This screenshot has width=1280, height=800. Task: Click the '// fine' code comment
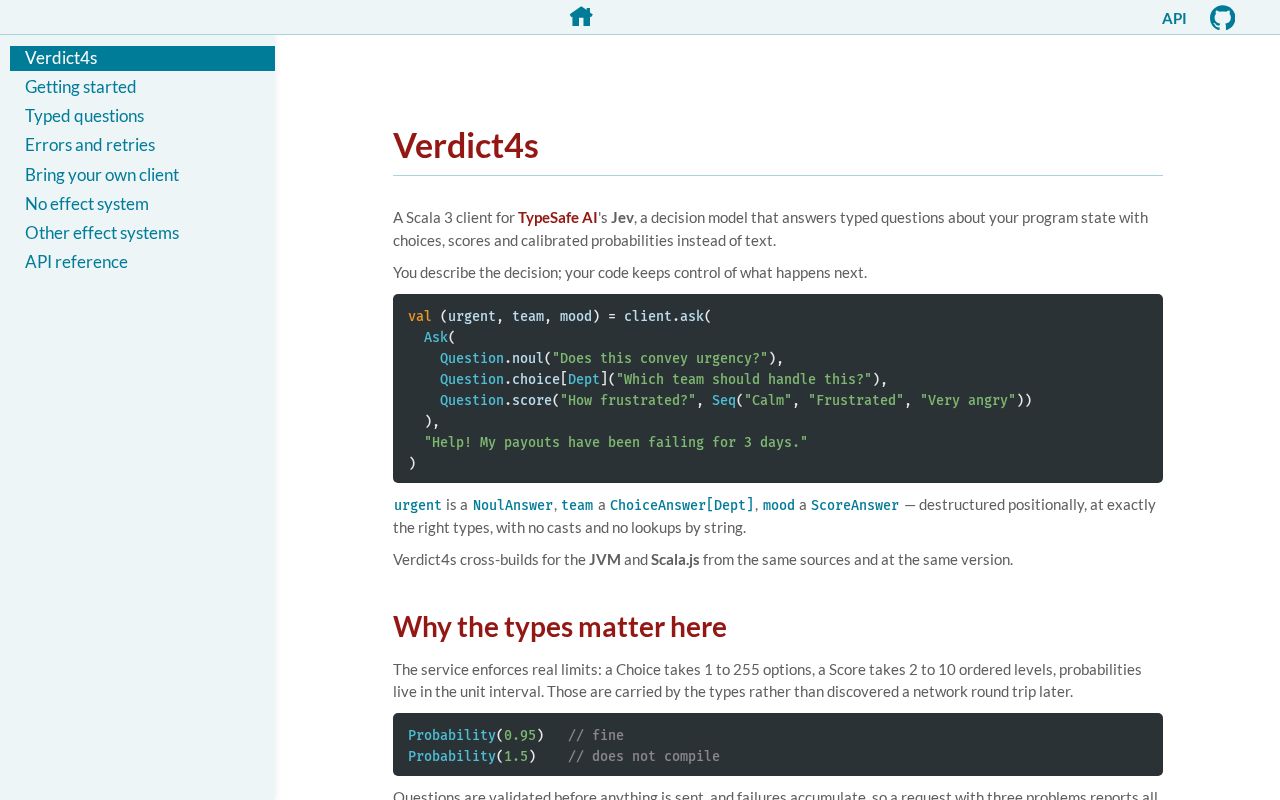pos(596,735)
